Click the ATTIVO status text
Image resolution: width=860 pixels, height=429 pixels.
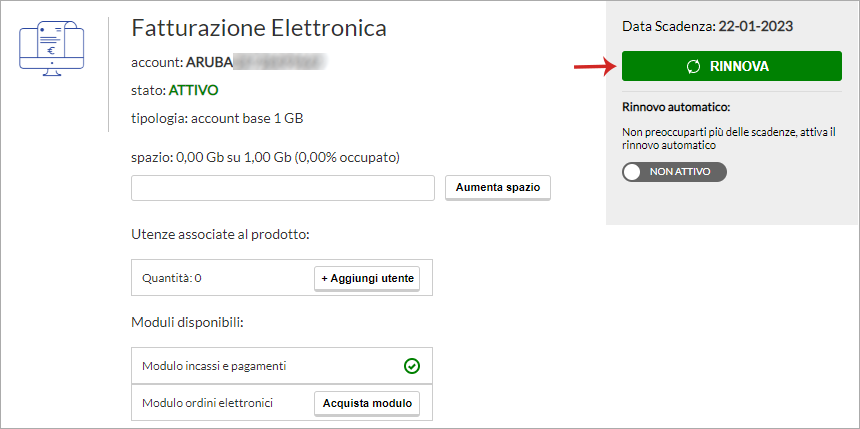193,90
